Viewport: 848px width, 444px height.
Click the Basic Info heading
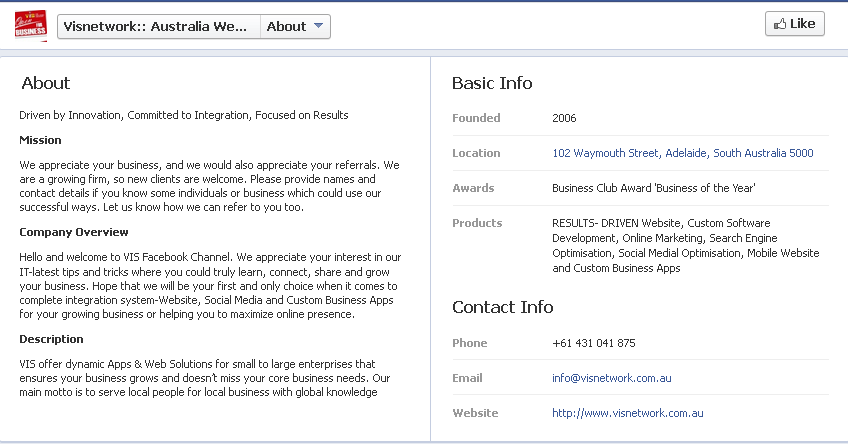click(492, 83)
